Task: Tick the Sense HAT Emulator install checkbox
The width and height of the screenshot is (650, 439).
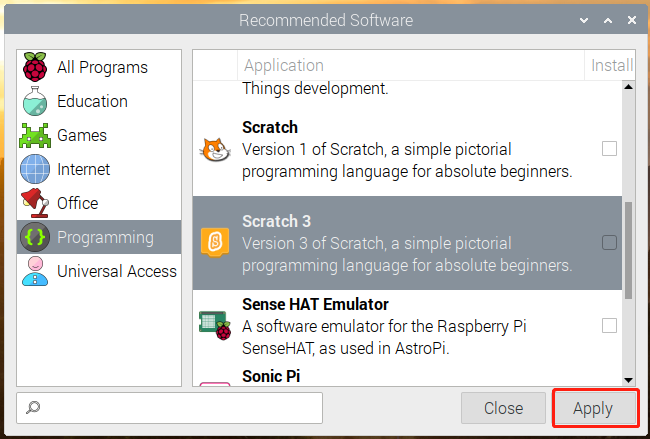Action: [x=609, y=325]
